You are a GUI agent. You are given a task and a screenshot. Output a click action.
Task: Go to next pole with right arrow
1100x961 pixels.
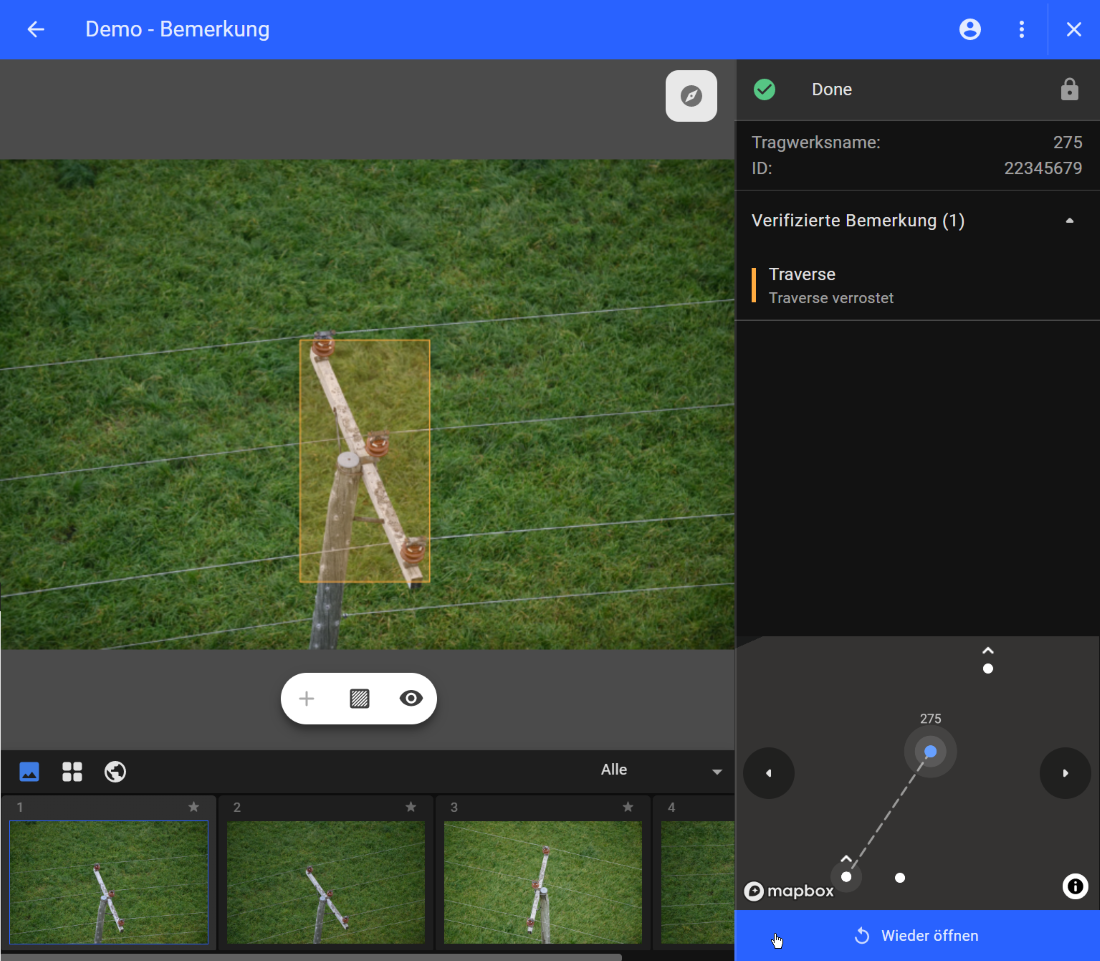tap(1065, 773)
